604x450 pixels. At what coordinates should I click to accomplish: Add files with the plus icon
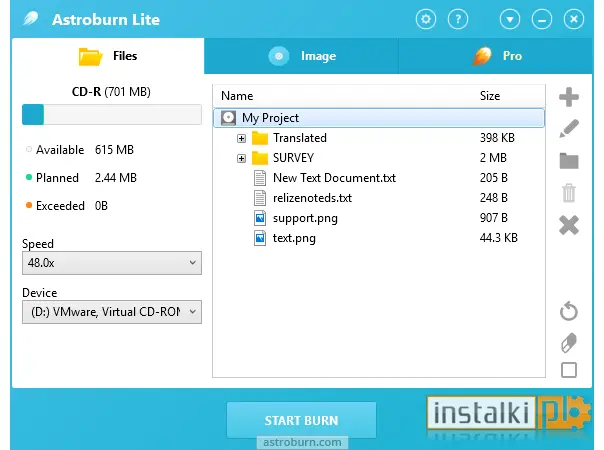(x=569, y=97)
